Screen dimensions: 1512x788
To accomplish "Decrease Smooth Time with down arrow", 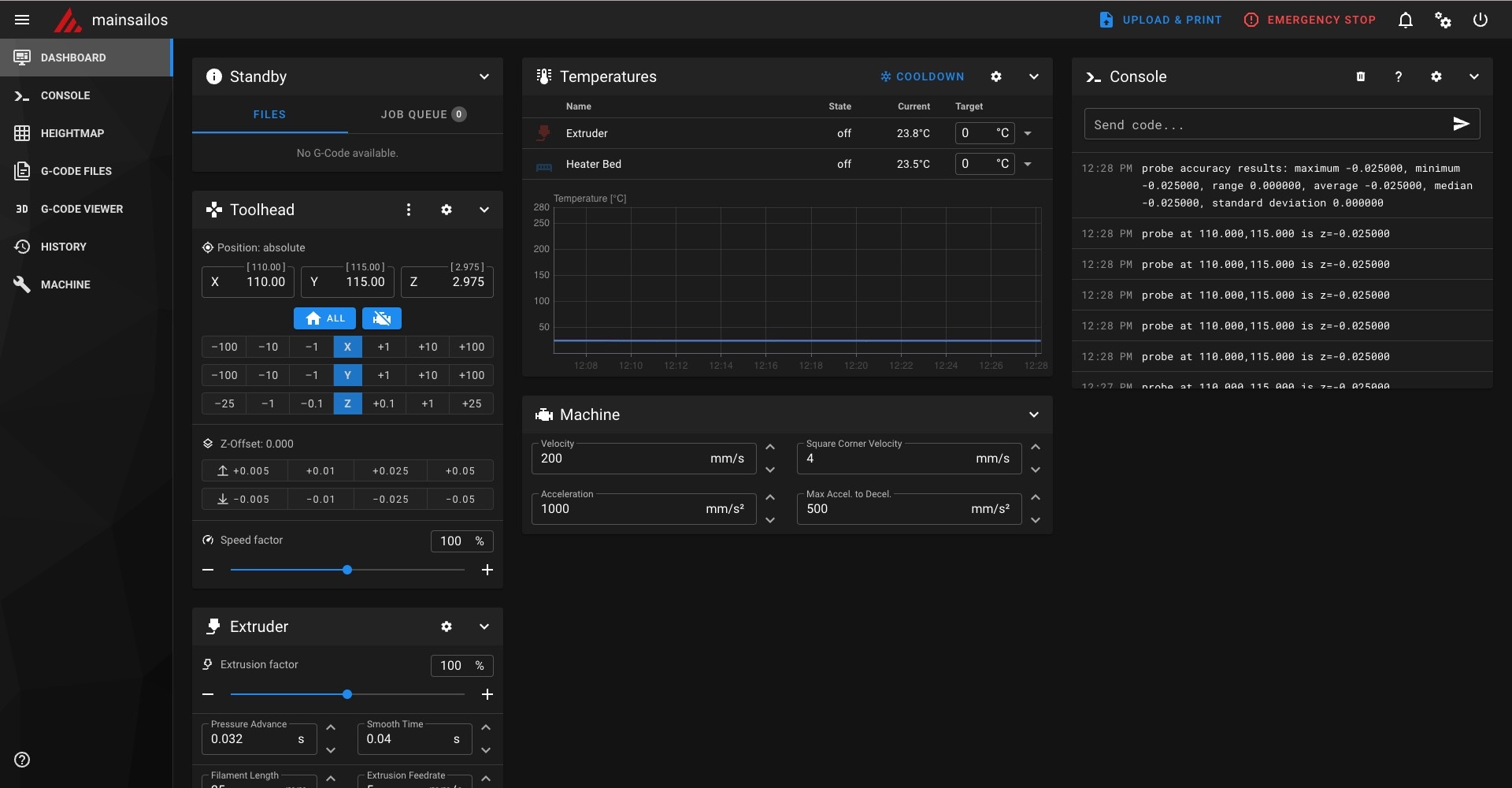I will 486,750.
